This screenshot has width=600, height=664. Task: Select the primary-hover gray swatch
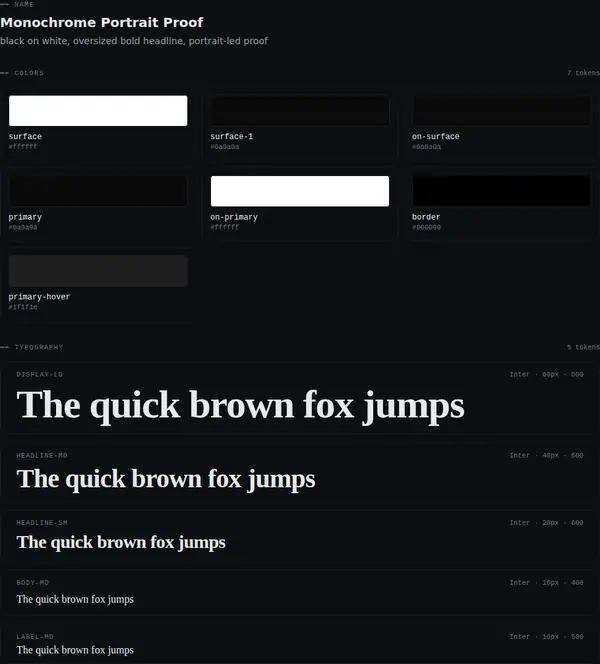coord(98,271)
